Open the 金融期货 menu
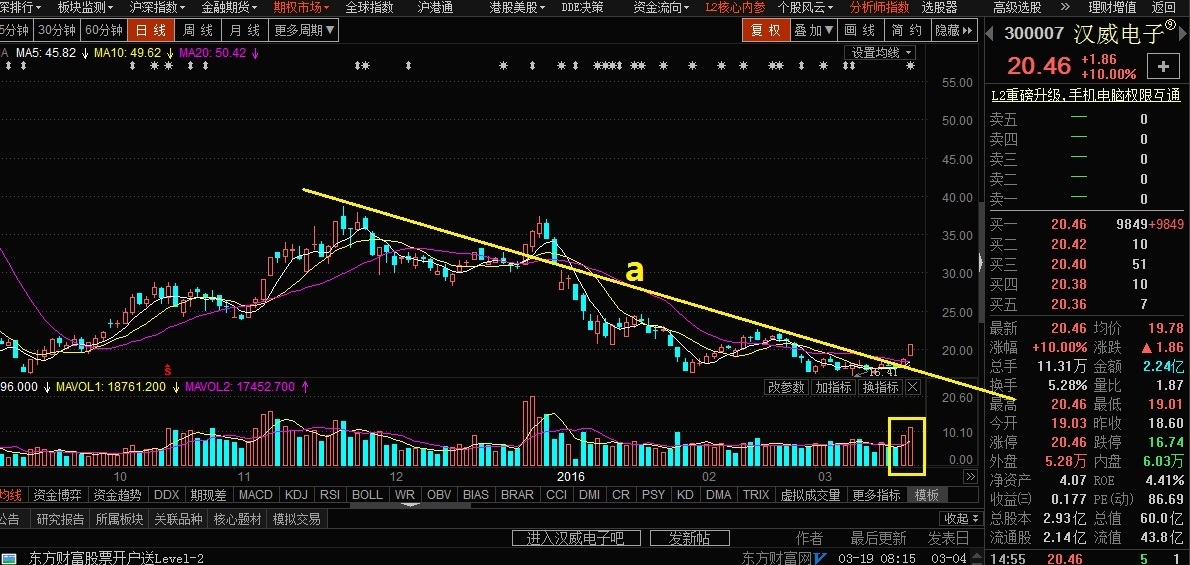 (x=230, y=8)
